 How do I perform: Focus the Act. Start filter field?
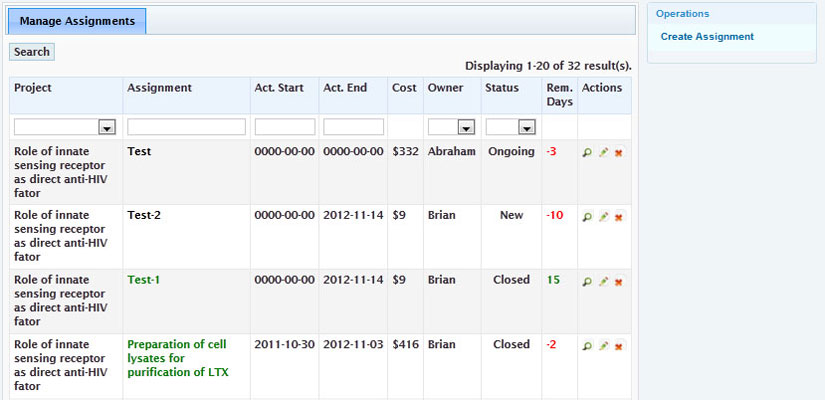(284, 128)
